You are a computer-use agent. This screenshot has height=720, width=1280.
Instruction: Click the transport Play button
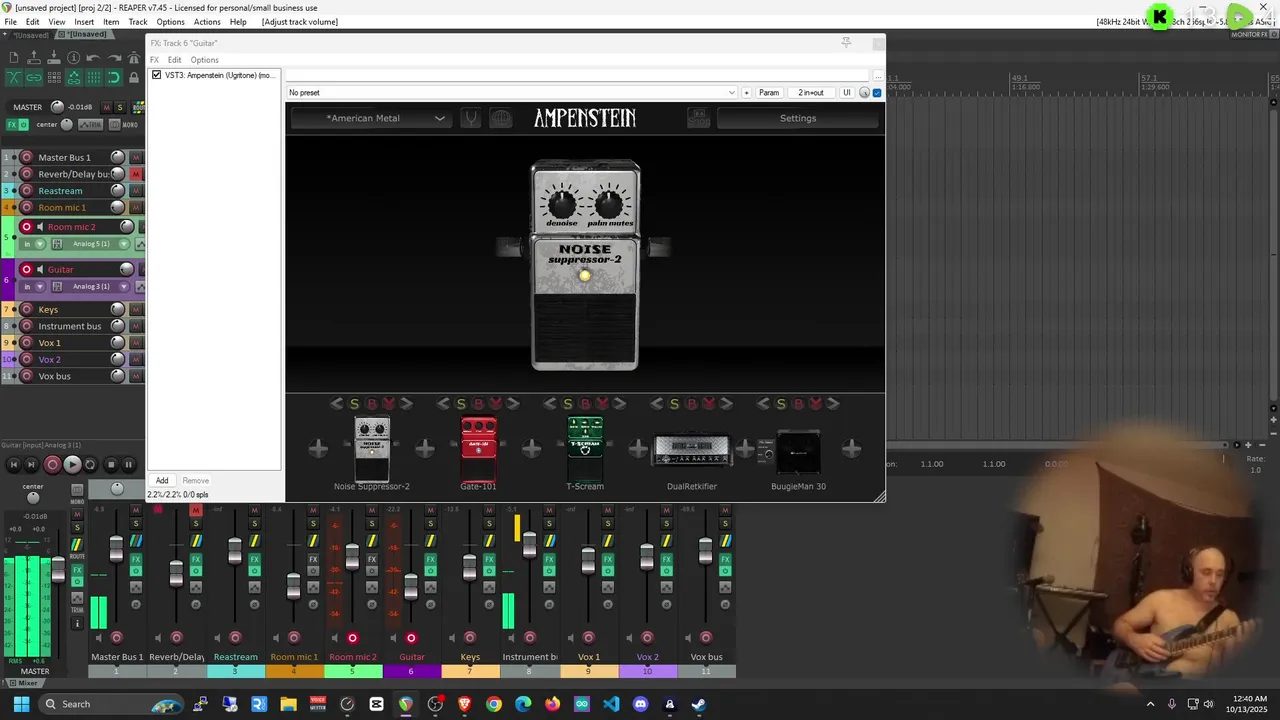pos(72,464)
